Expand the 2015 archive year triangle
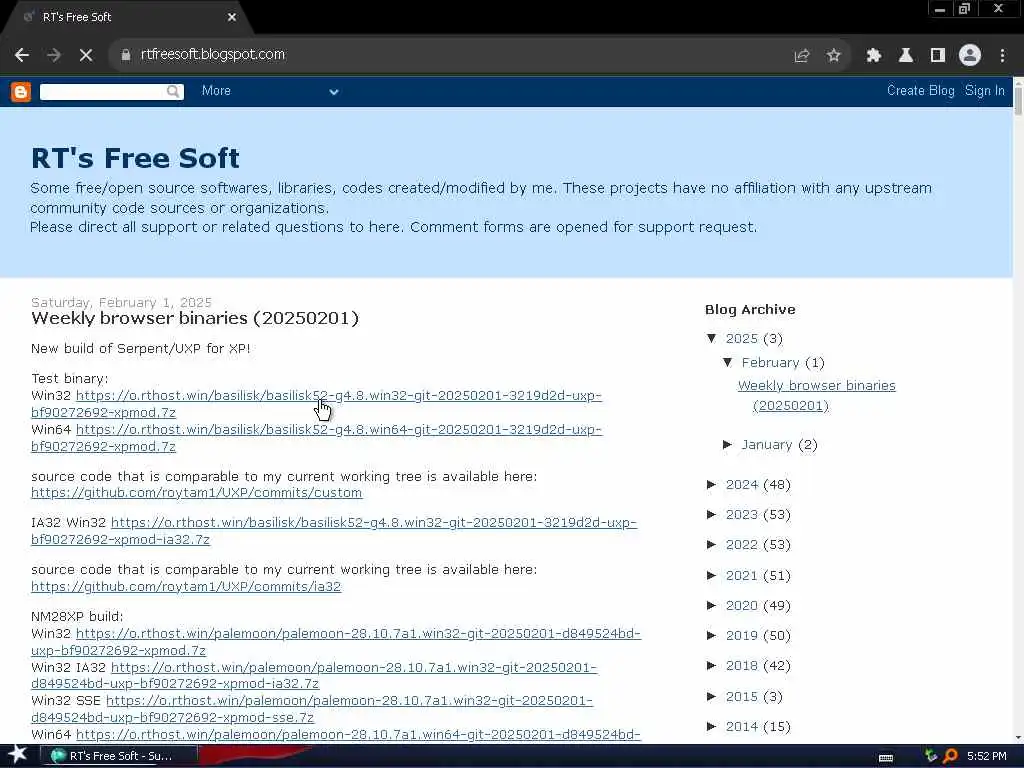This screenshot has height=768, width=1024. click(x=712, y=696)
